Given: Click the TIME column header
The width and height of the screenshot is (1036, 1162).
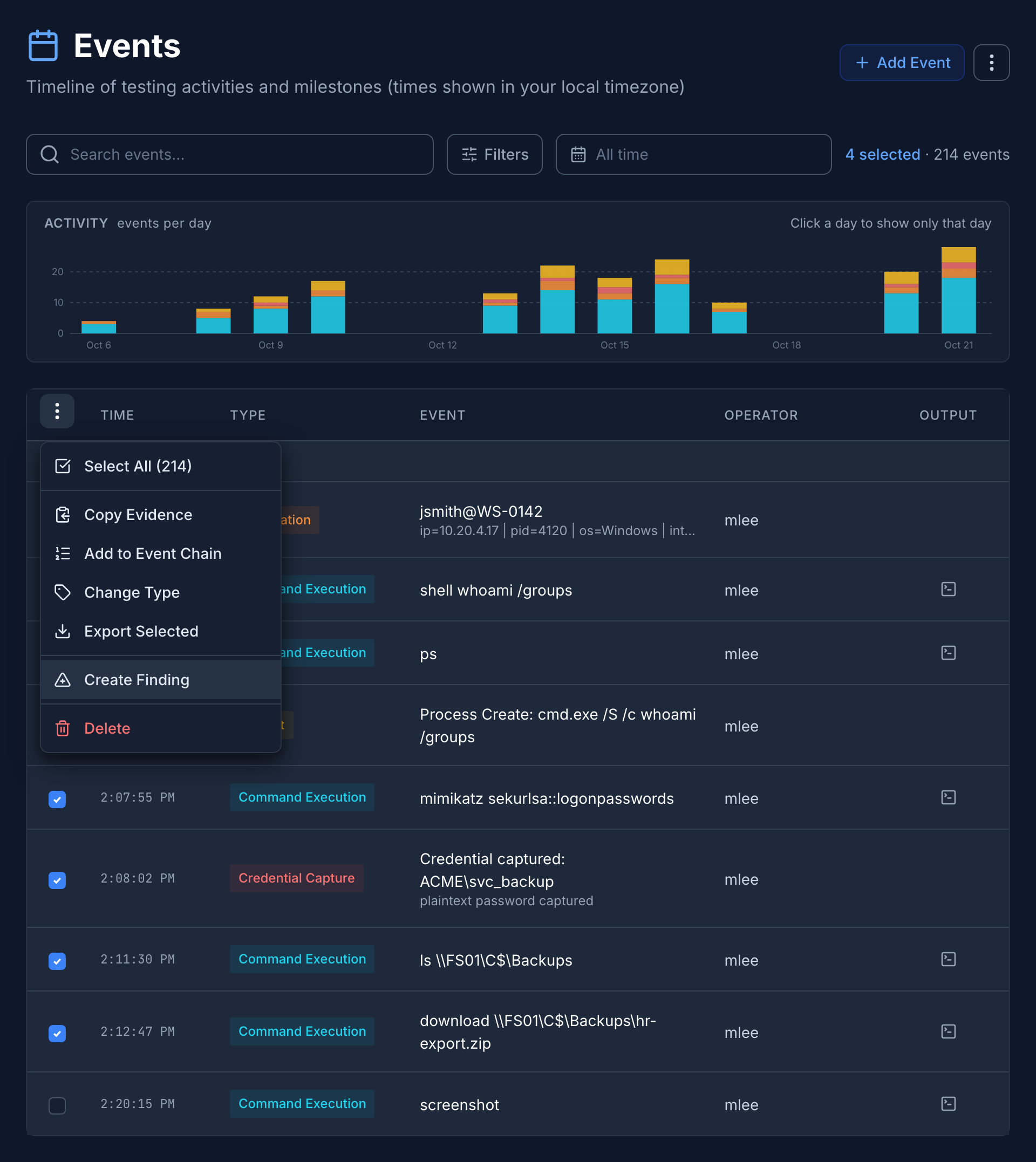Looking at the screenshot, I should click(117, 415).
